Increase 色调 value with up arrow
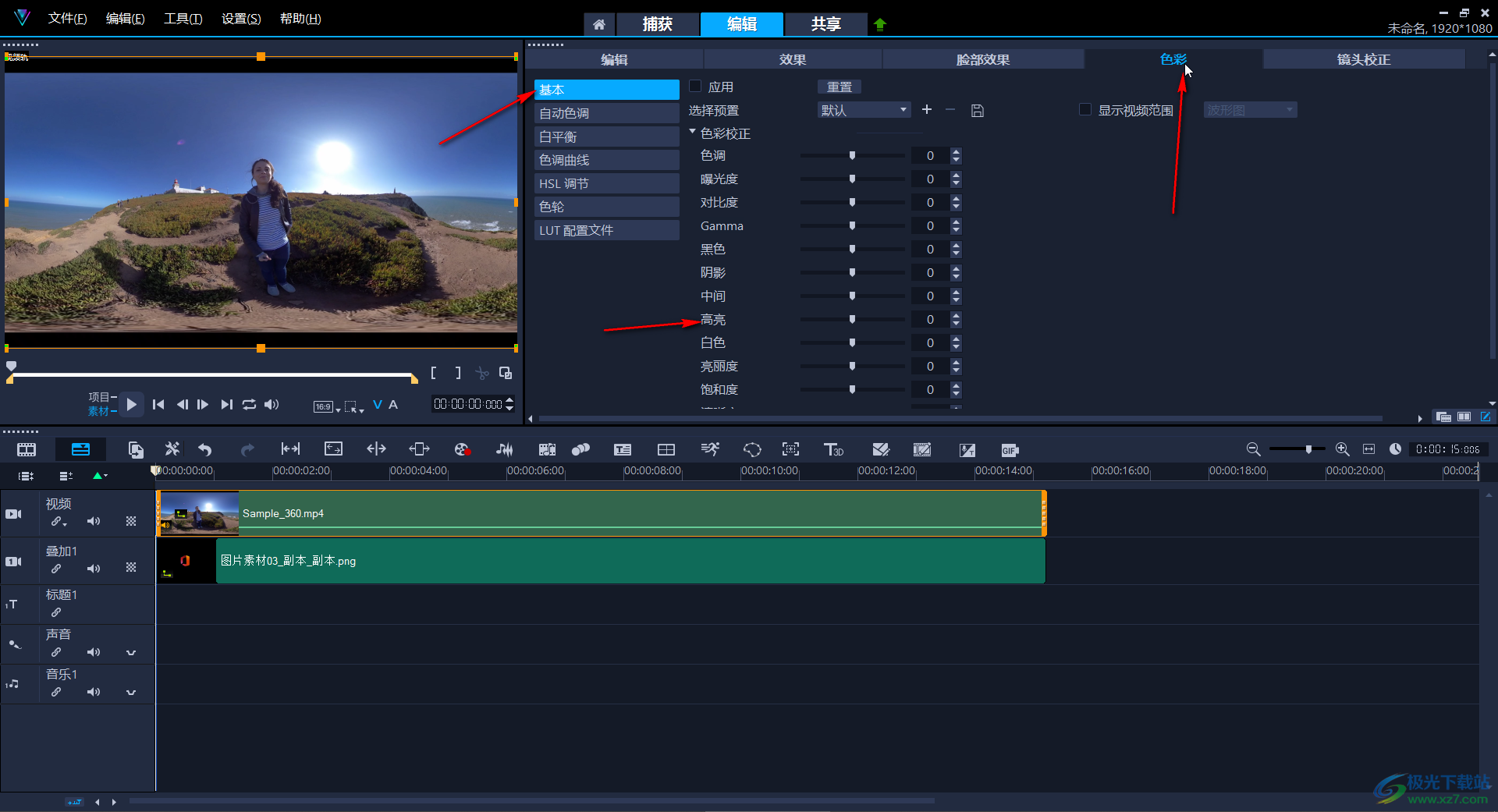Screen dimensions: 1498x812 pos(956,151)
